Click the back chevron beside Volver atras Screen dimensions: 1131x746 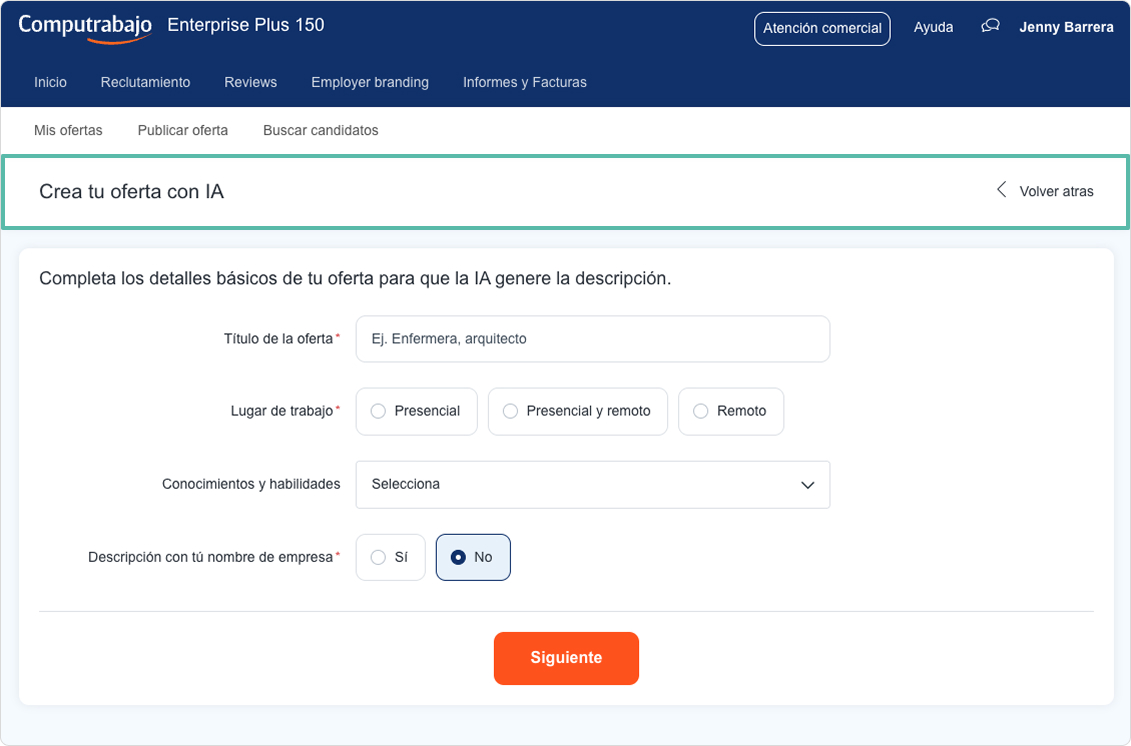(x=1001, y=190)
